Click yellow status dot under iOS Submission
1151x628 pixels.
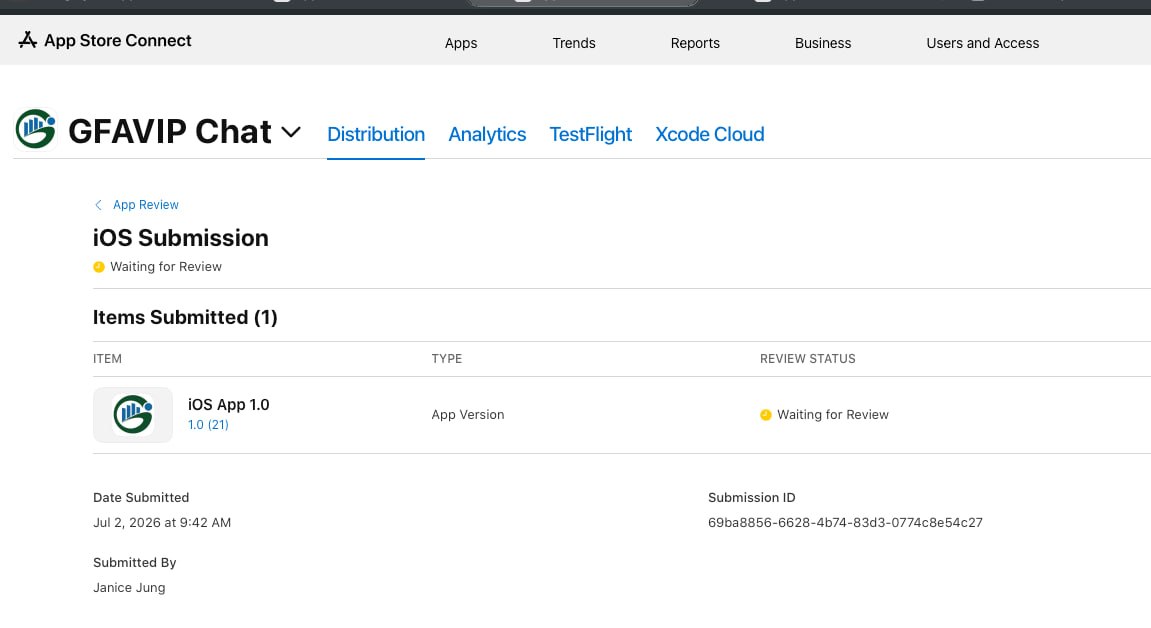(99, 267)
